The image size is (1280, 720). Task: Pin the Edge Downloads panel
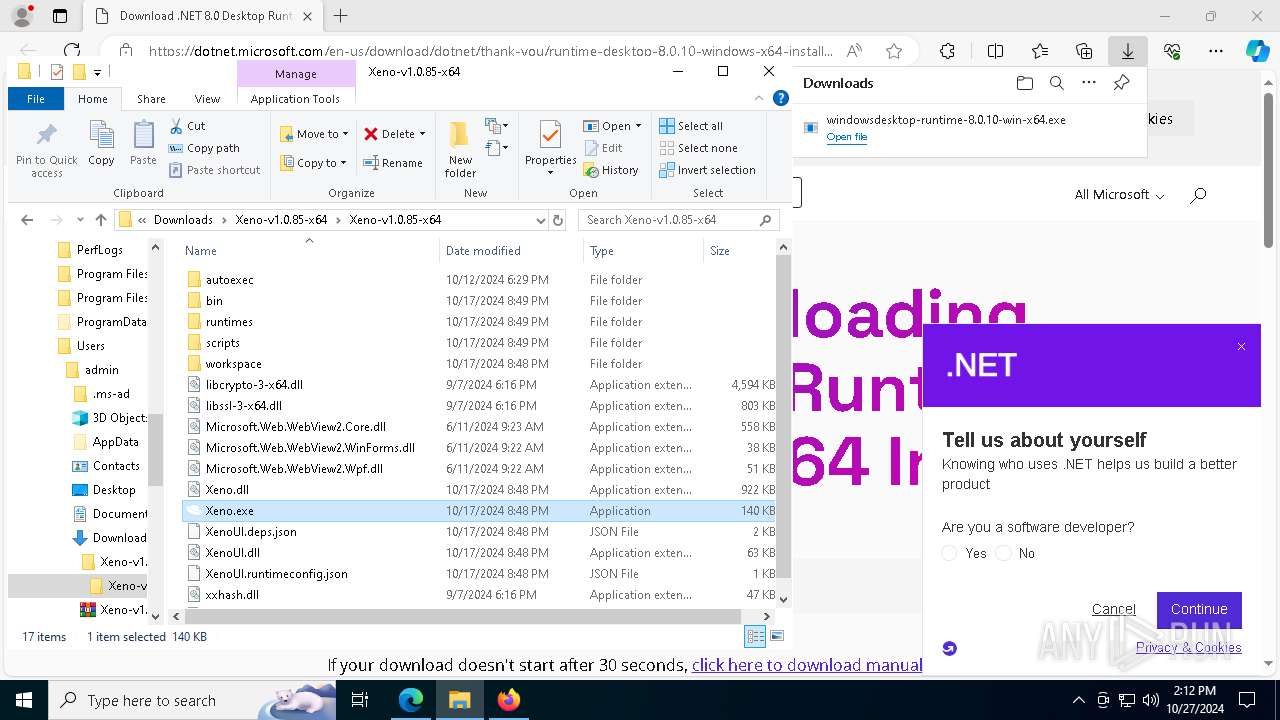(1121, 83)
